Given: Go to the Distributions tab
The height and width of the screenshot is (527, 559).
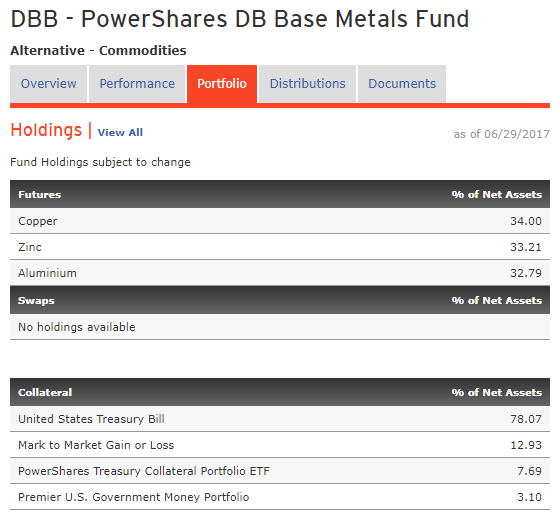Looking at the screenshot, I should [307, 84].
